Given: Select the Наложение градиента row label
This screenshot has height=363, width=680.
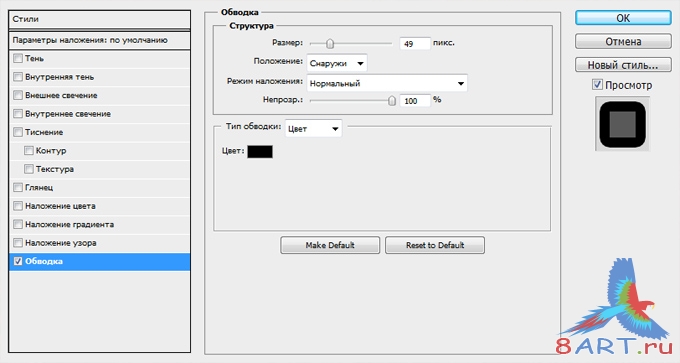Looking at the screenshot, I should coord(69,224).
